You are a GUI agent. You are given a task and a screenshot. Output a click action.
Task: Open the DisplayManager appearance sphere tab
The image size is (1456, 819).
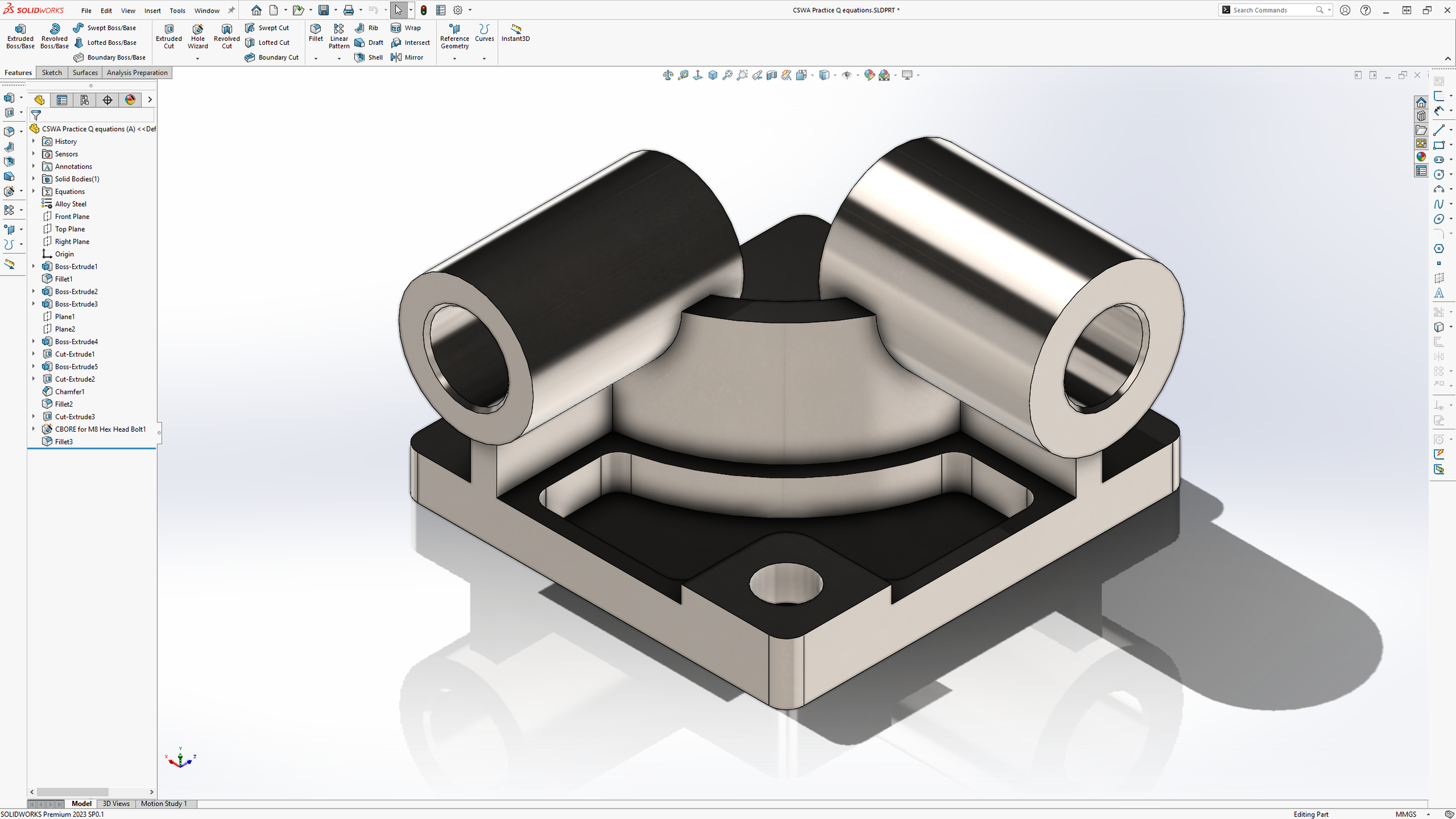(130, 100)
